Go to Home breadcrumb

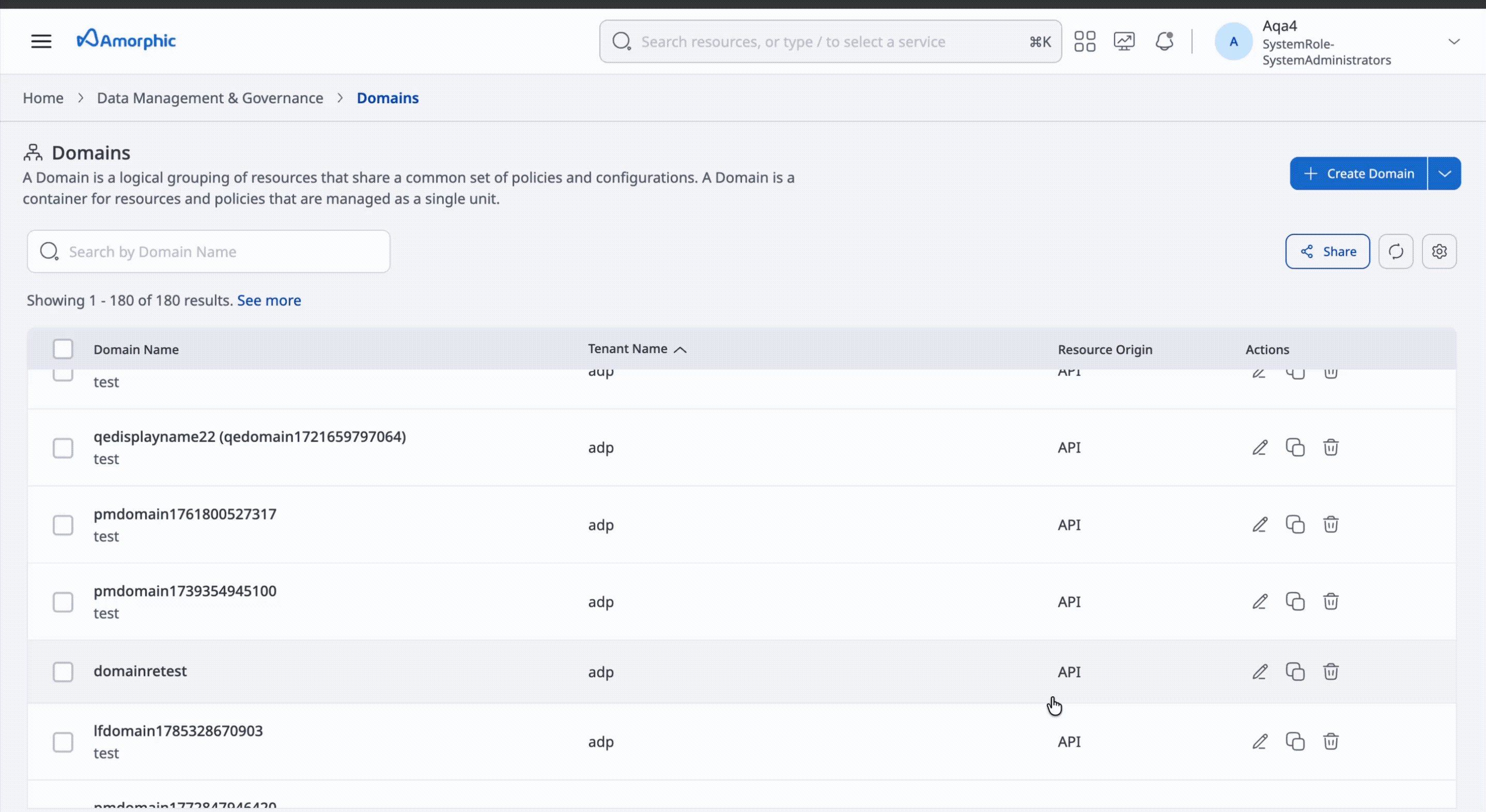[43, 98]
